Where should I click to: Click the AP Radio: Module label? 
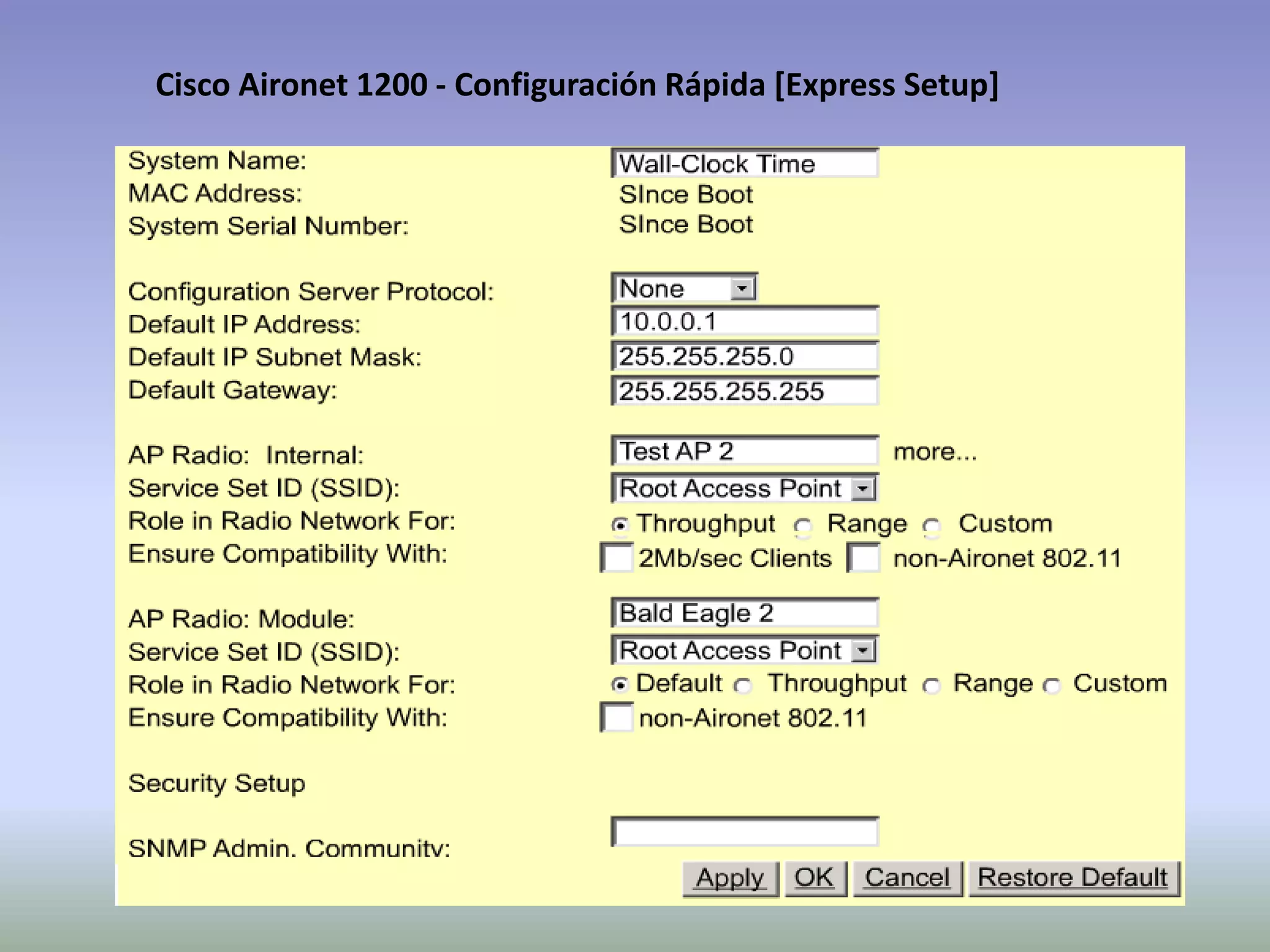(x=241, y=619)
